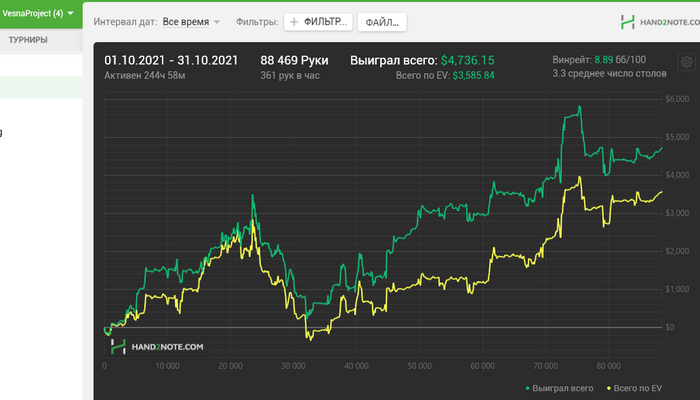Click the 'Фильтры:' label
The image size is (700, 400).
257,22
